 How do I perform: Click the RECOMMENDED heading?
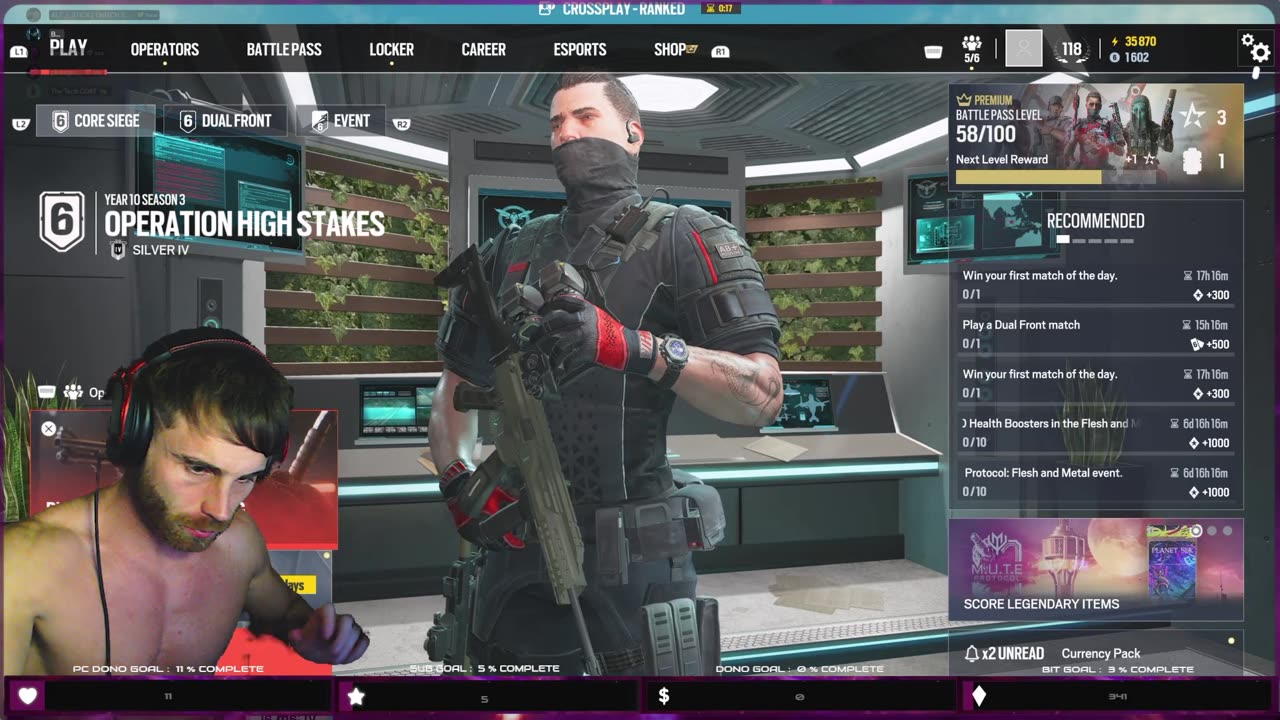(x=1095, y=221)
